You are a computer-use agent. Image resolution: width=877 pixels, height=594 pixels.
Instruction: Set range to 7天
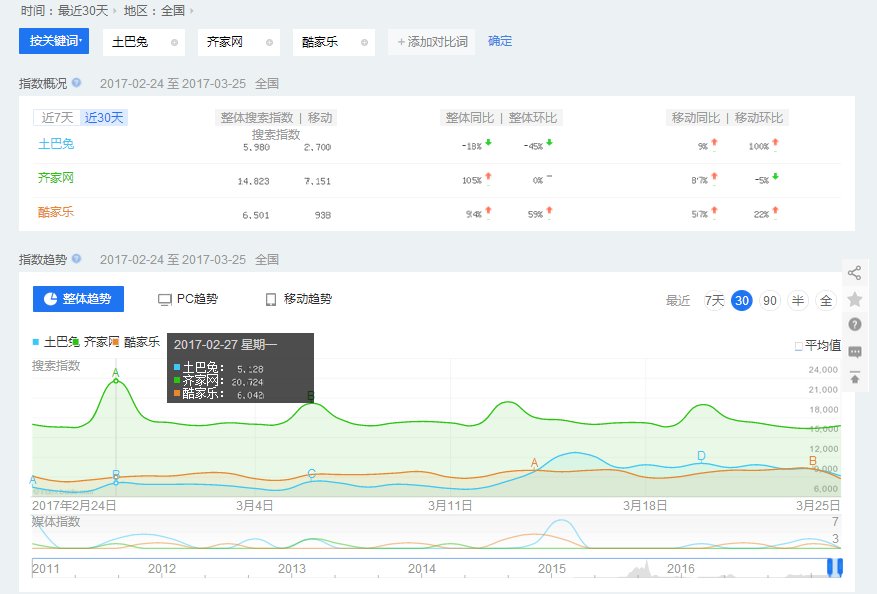pyautogui.click(x=714, y=301)
